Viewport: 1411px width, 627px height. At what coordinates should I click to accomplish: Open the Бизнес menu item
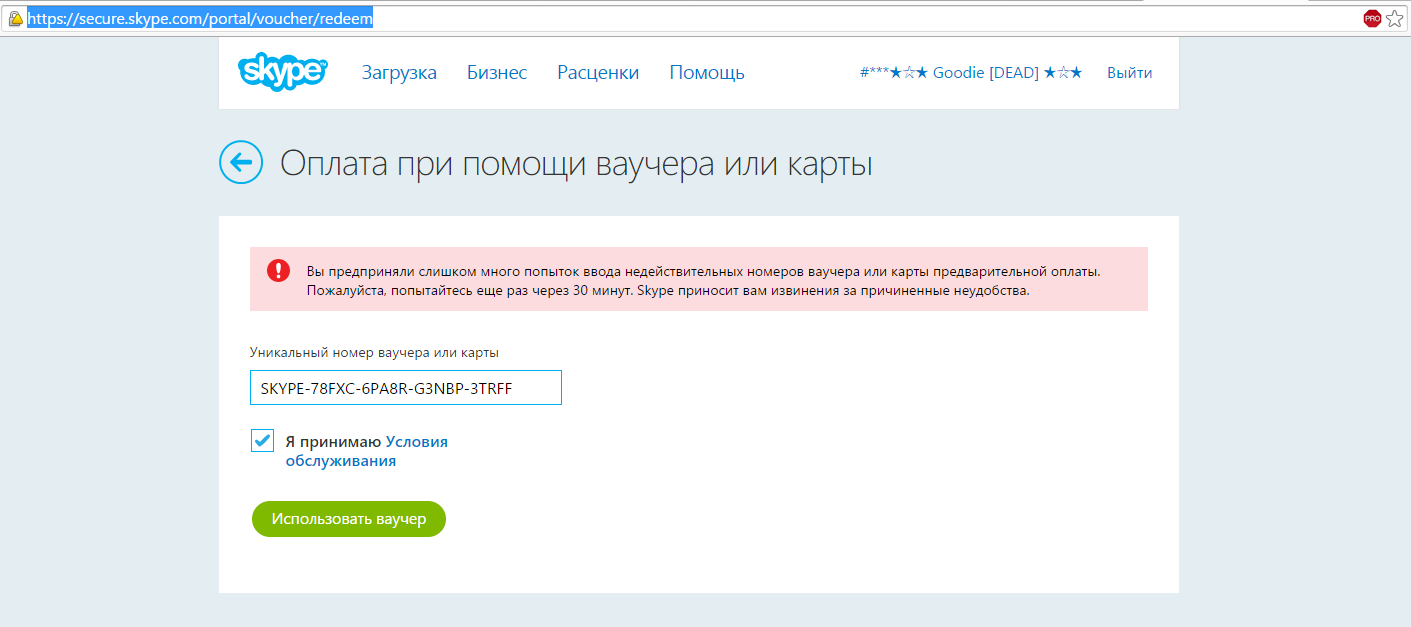coord(497,72)
